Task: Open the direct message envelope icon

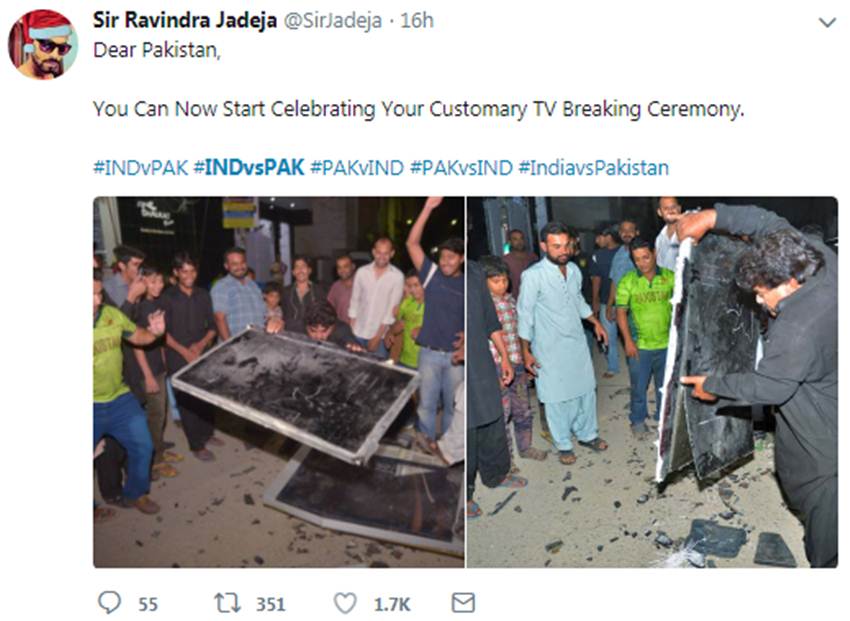Action: 463,603
